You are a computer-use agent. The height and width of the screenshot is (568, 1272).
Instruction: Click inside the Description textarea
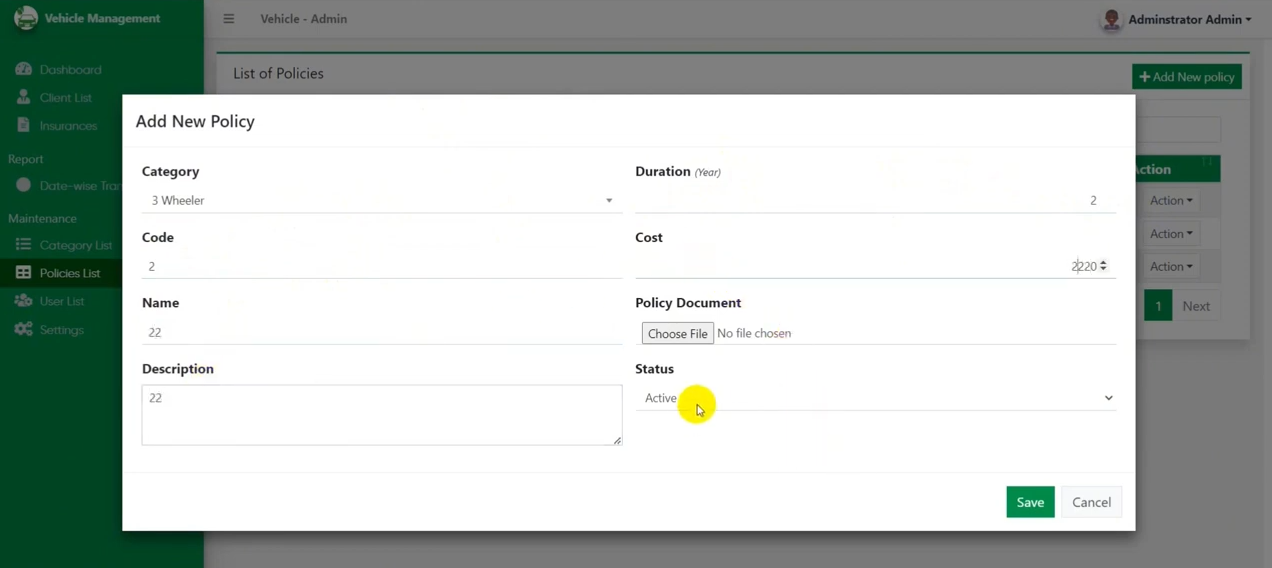click(x=381, y=415)
